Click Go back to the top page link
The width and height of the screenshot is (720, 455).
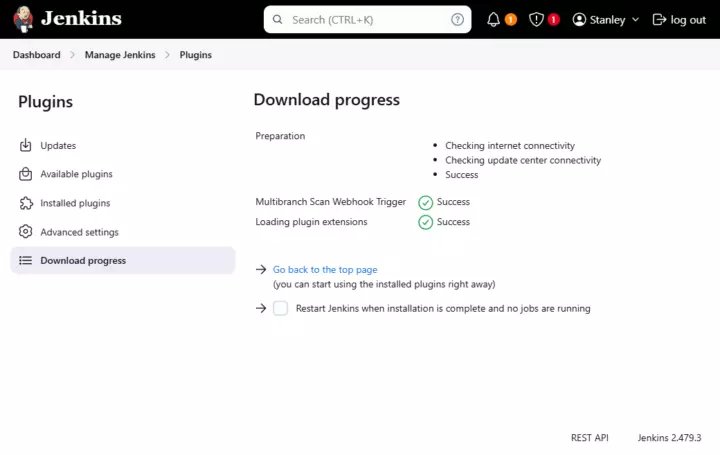(325, 270)
